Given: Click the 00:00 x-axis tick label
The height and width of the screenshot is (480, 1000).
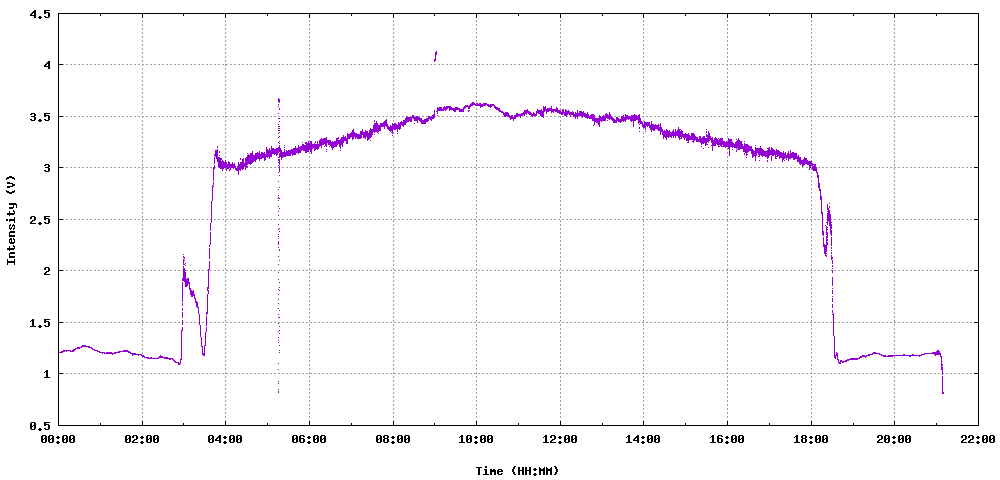Looking at the screenshot, I should tap(59, 439).
